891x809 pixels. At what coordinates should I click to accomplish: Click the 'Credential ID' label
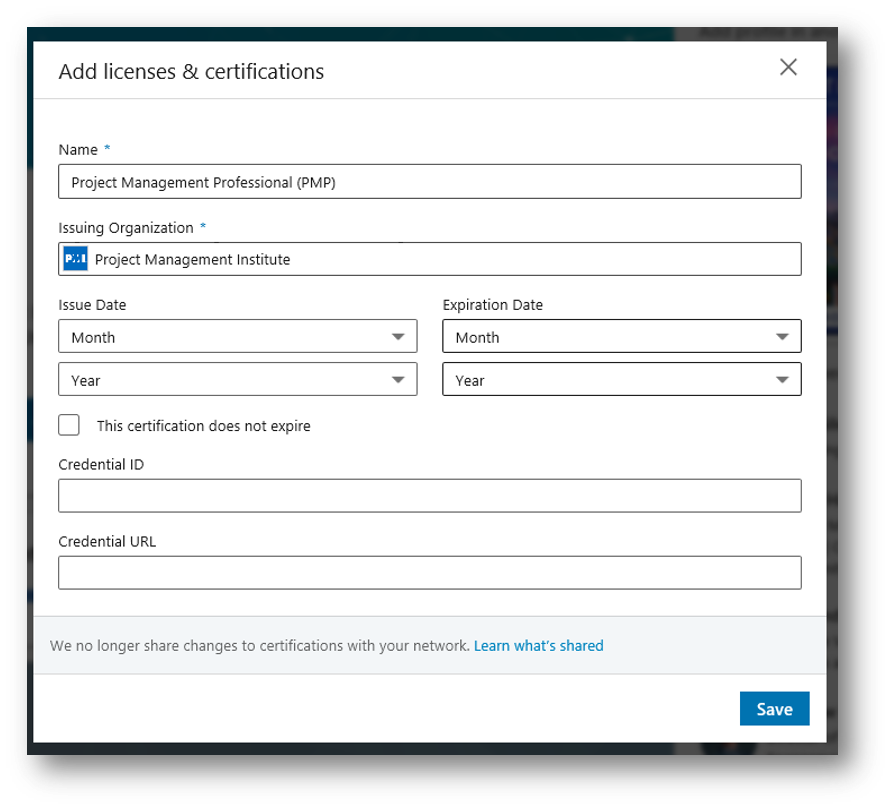(x=101, y=465)
